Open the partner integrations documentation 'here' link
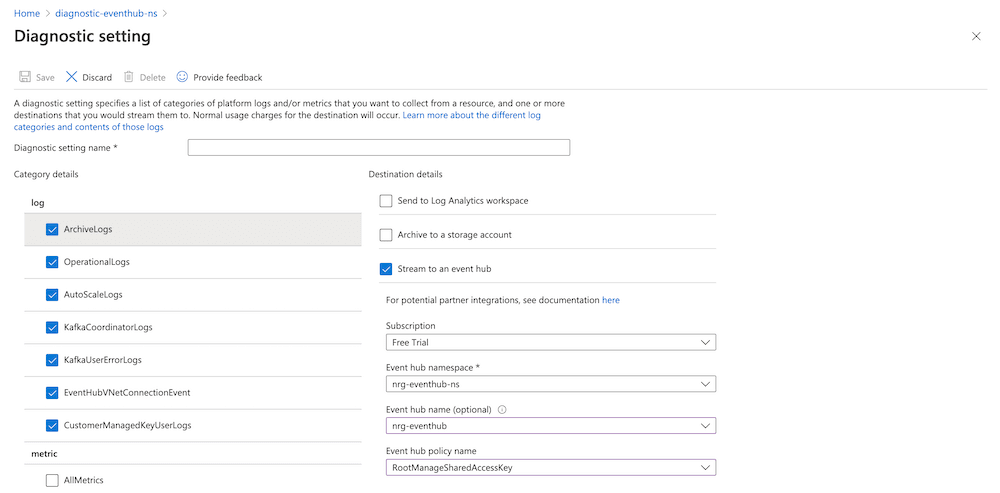This screenshot has height=493, width=1000. [x=610, y=300]
